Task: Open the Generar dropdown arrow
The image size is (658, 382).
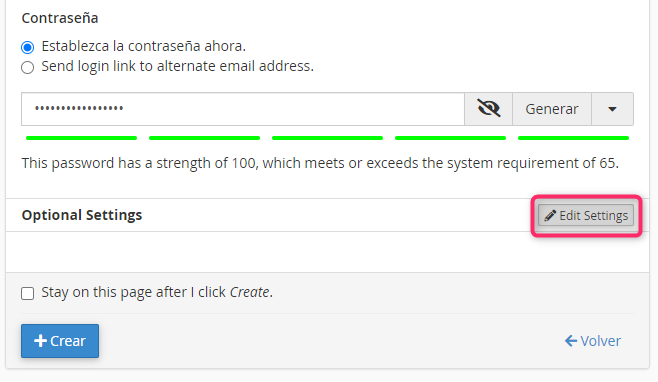Action: click(612, 109)
